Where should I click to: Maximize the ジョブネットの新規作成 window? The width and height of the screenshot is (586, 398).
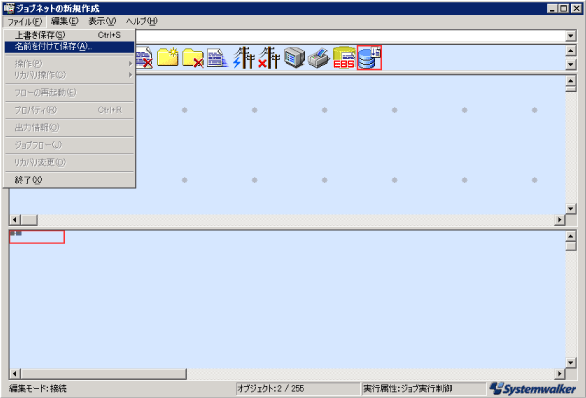click(x=564, y=8)
